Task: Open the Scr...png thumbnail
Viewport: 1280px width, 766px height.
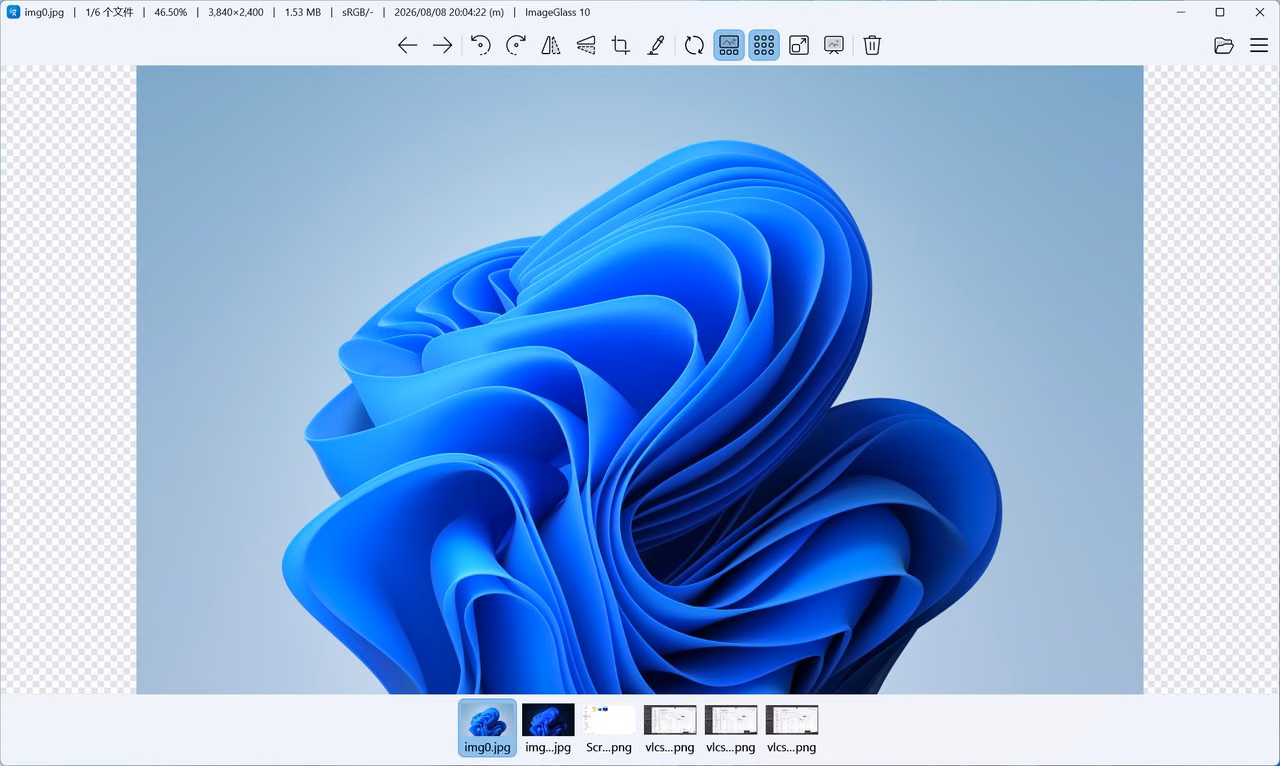Action: pyautogui.click(x=609, y=727)
